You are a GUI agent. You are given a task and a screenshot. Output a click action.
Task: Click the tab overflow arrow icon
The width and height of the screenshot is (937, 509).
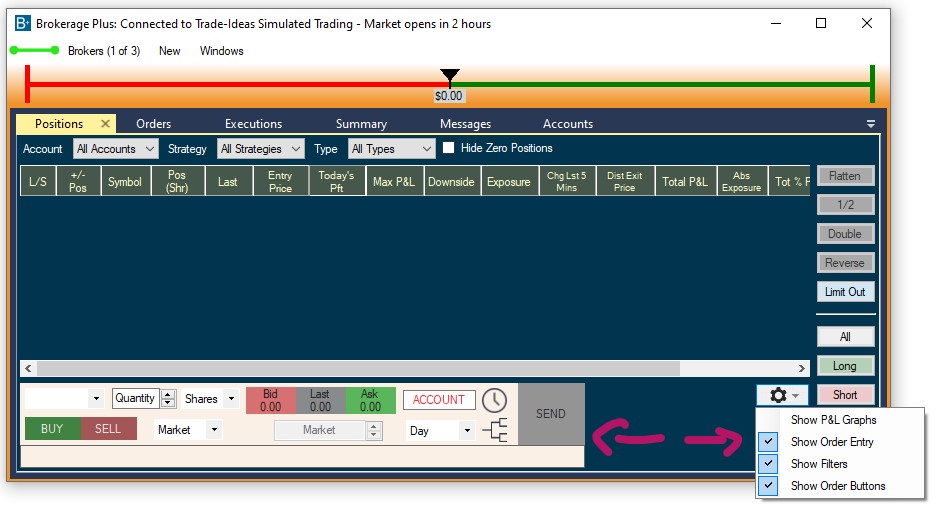point(870,124)
